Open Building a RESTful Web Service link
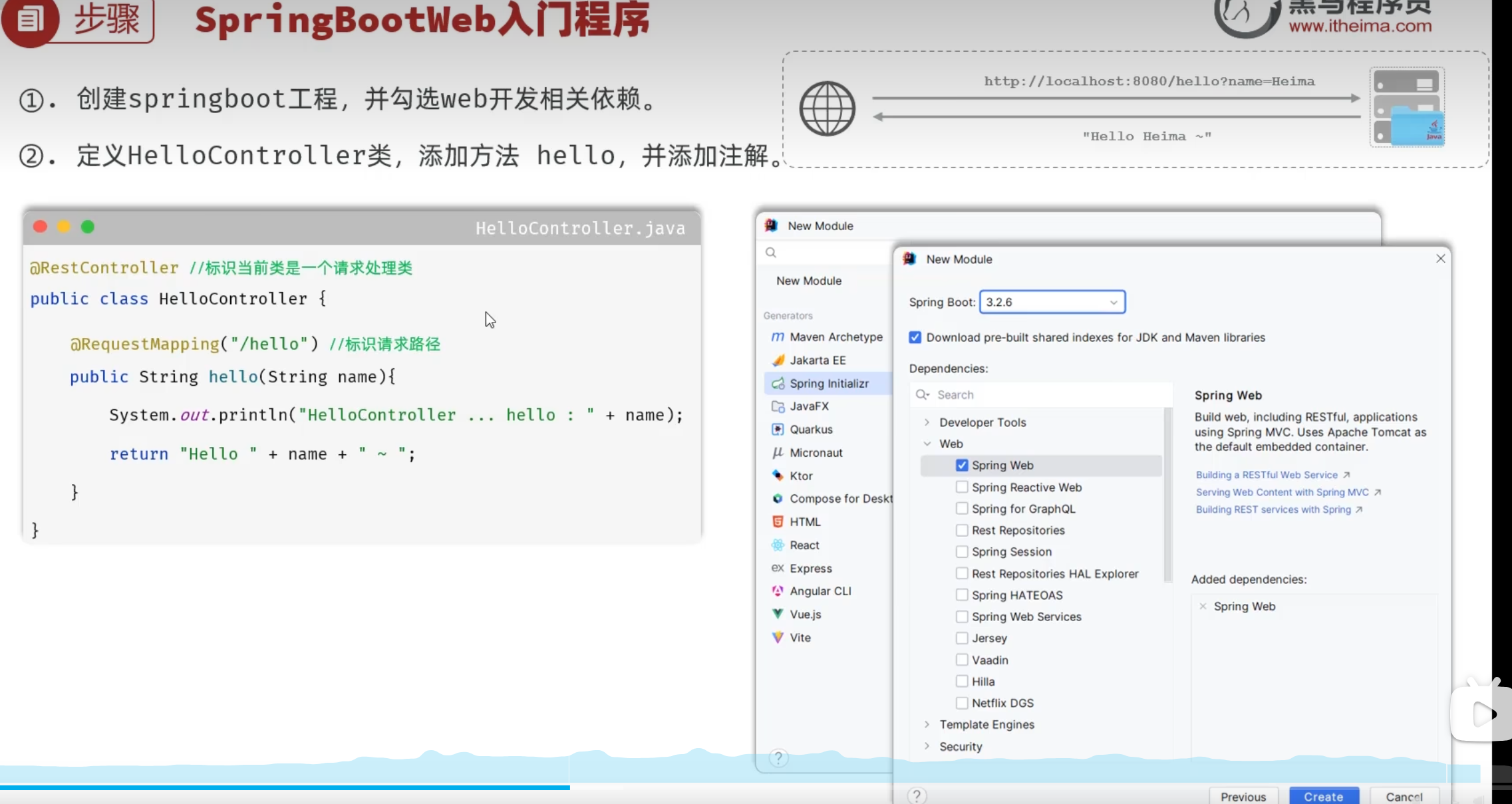Viewport: 1512px width, 804px height. point(1267,475)
